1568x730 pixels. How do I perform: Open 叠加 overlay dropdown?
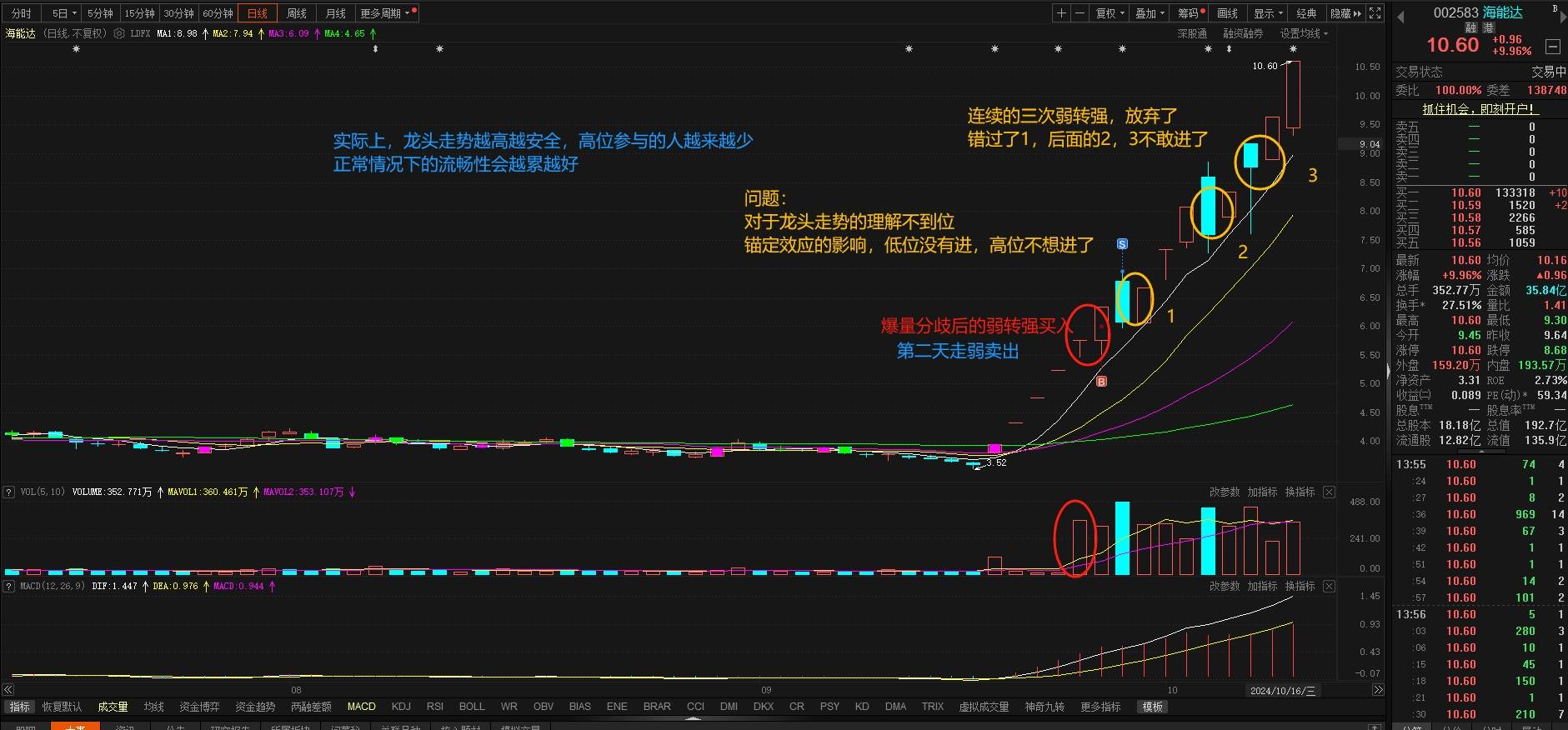click(x=1150, y=13)
